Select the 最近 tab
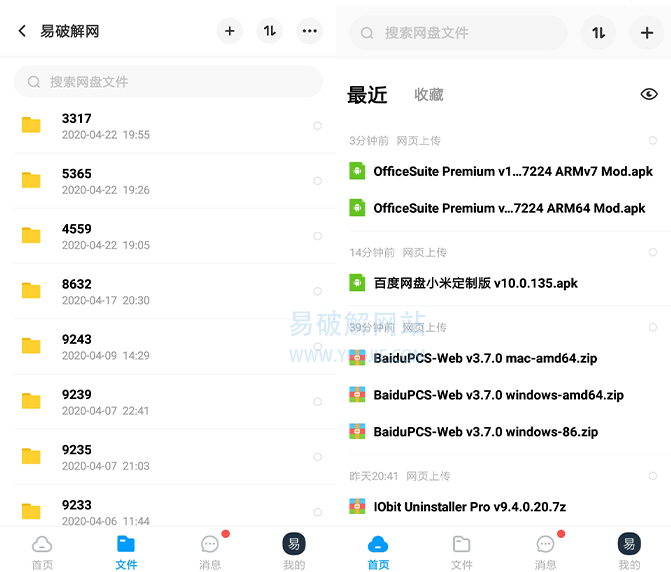The image size is (671, 572). [367, 95]
